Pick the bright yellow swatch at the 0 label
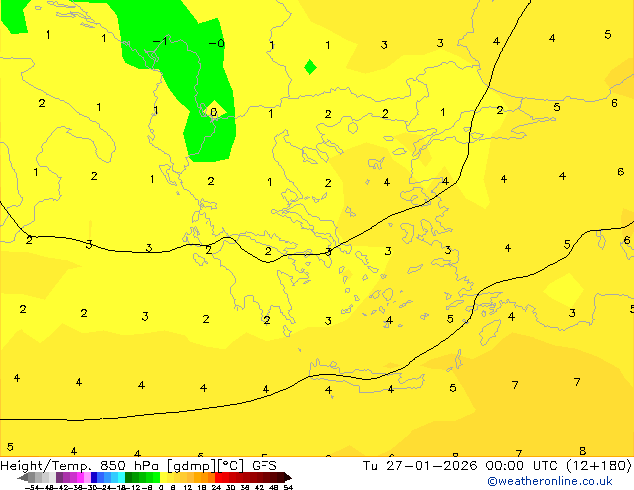This screenshot has height=490, width=634. point(163,477)
